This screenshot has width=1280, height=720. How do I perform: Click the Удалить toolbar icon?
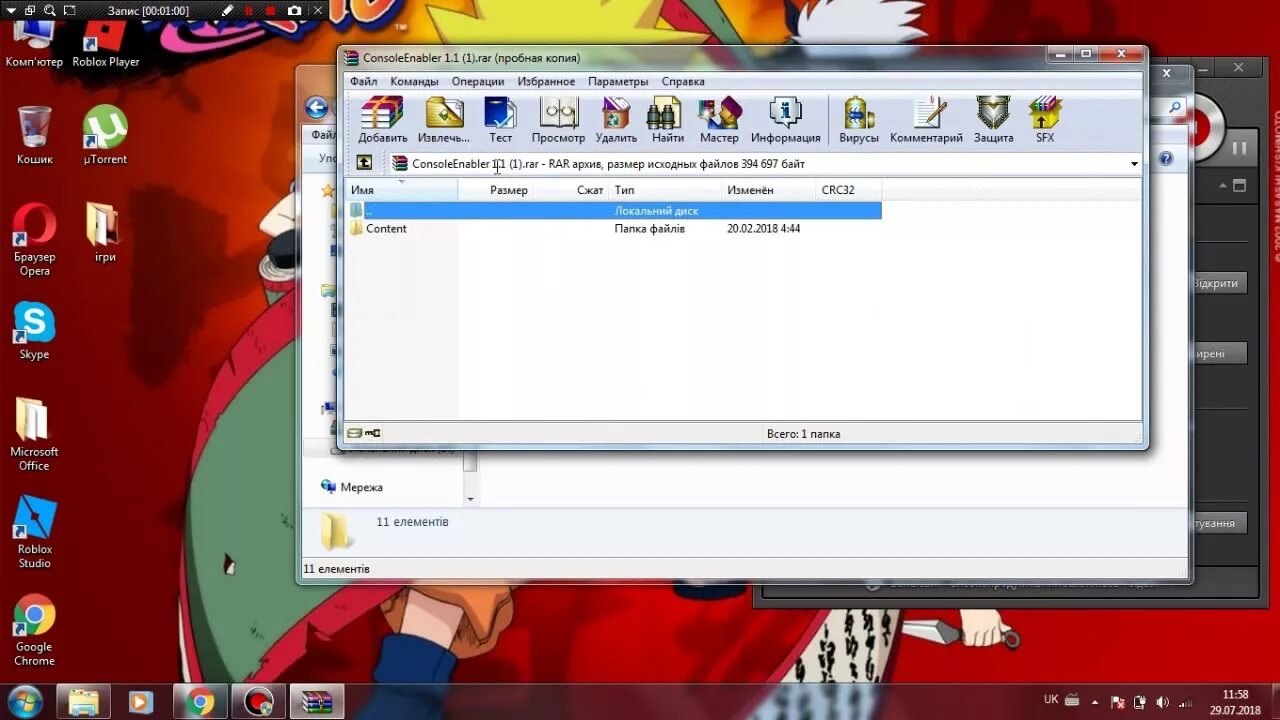[616, 120]
